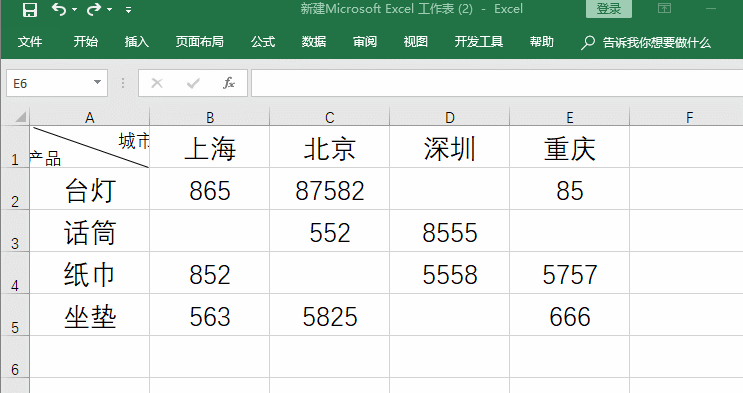
Task: Click the Cancel (X) formula bar icon
Action: coord(157,83)
